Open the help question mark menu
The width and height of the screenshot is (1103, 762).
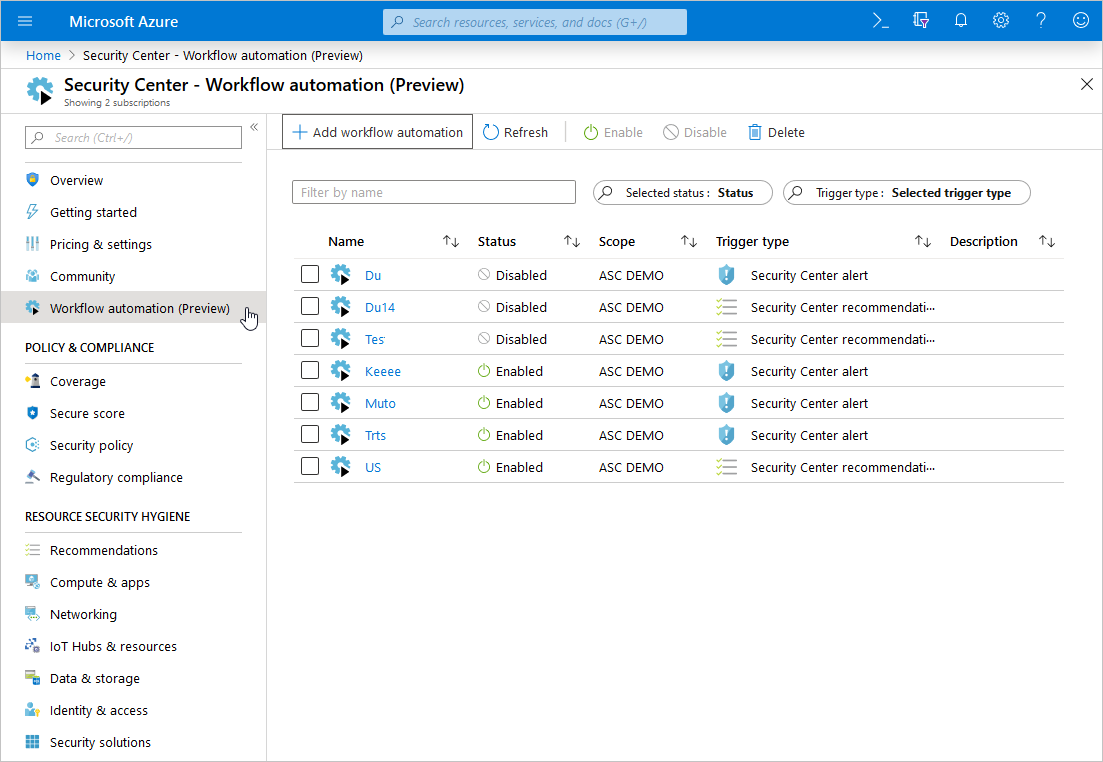pos(1041,21)
